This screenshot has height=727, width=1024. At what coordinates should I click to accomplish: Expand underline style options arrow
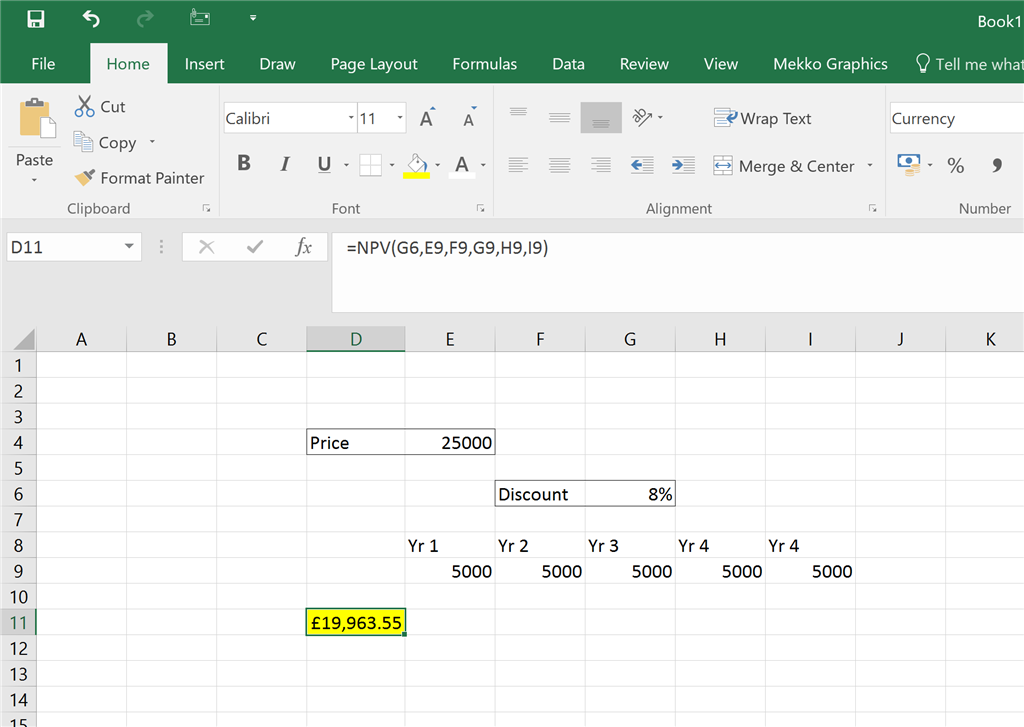tap(346, 165)
